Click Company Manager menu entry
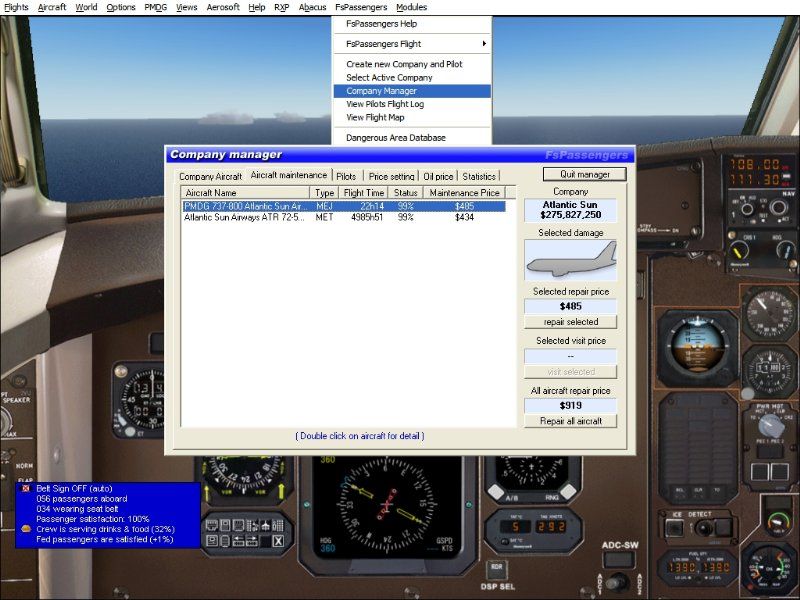The image size is (800, 600). coord(412,91)
